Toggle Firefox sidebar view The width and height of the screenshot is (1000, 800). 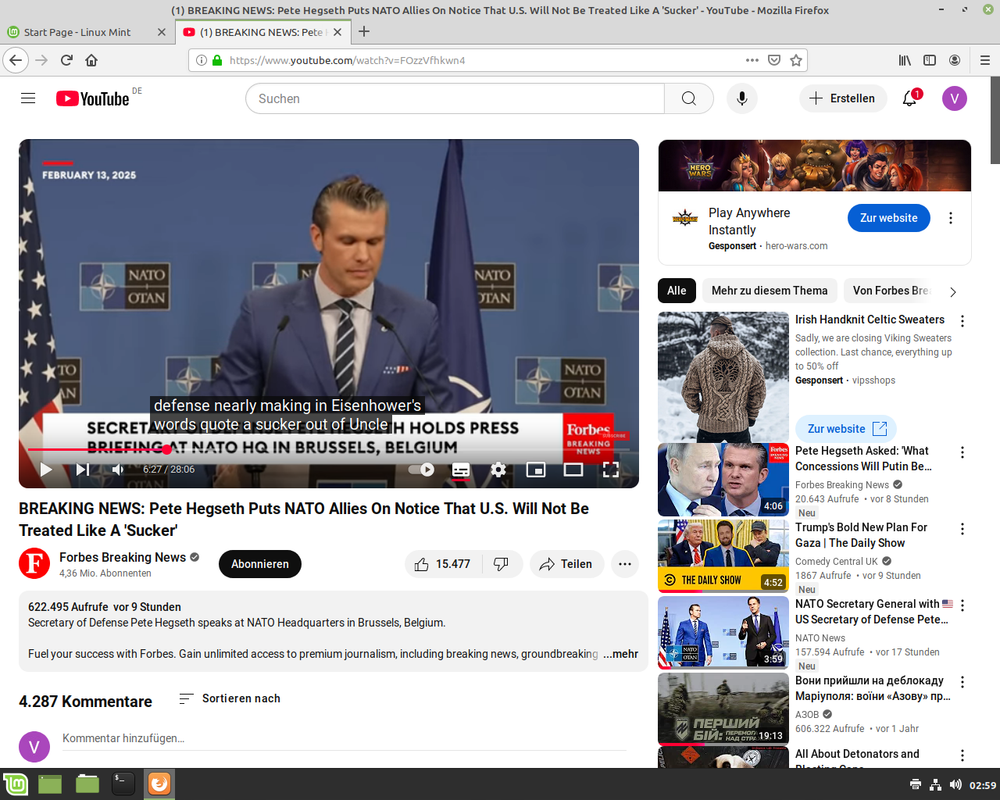point(930,60)
